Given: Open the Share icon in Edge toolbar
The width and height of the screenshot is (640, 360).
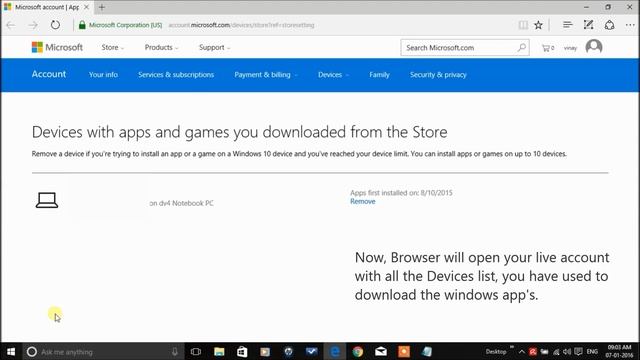Looking at the screenshot, I should 609,25.
